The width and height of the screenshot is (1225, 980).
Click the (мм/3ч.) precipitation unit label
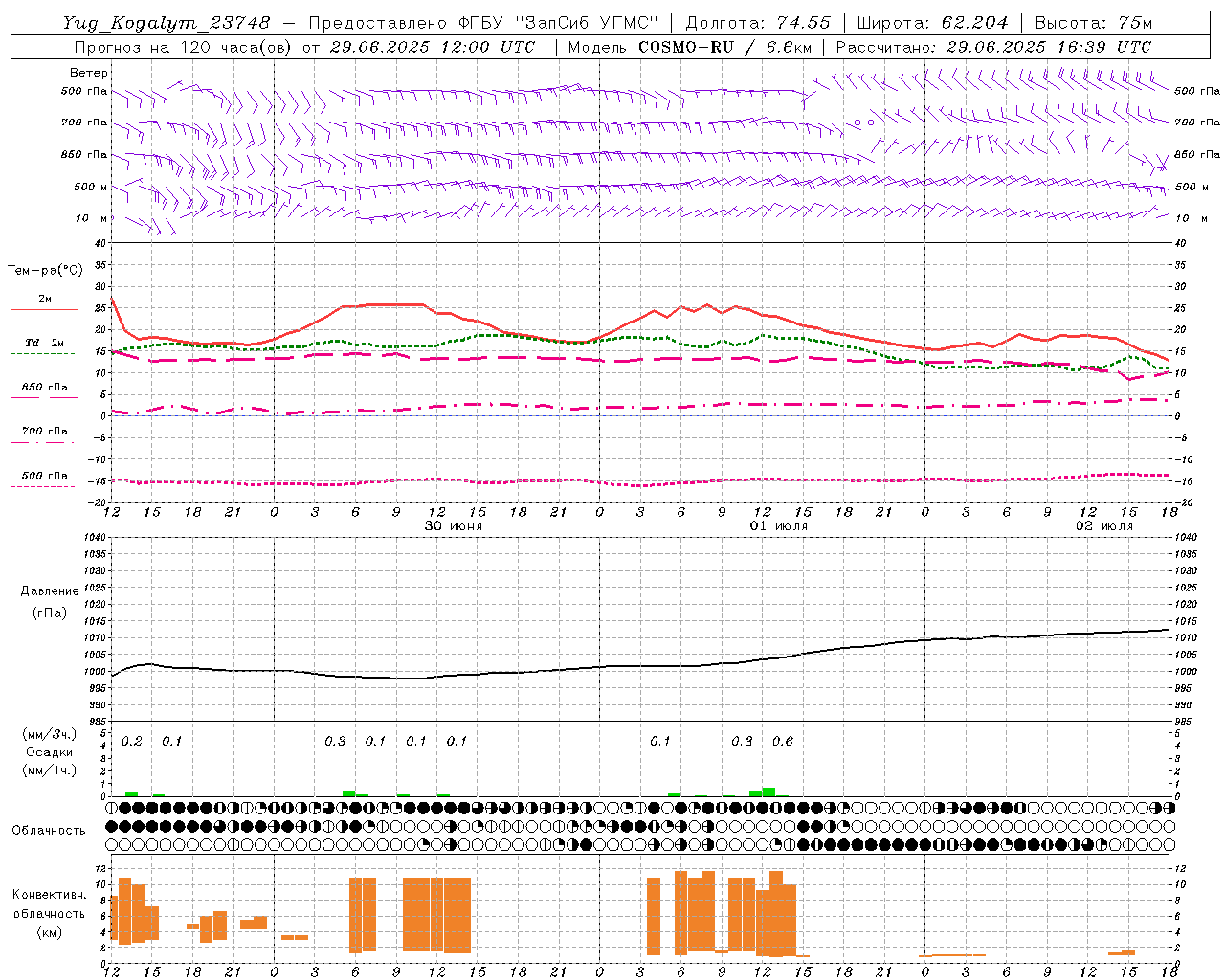click(x=50, y=735)
